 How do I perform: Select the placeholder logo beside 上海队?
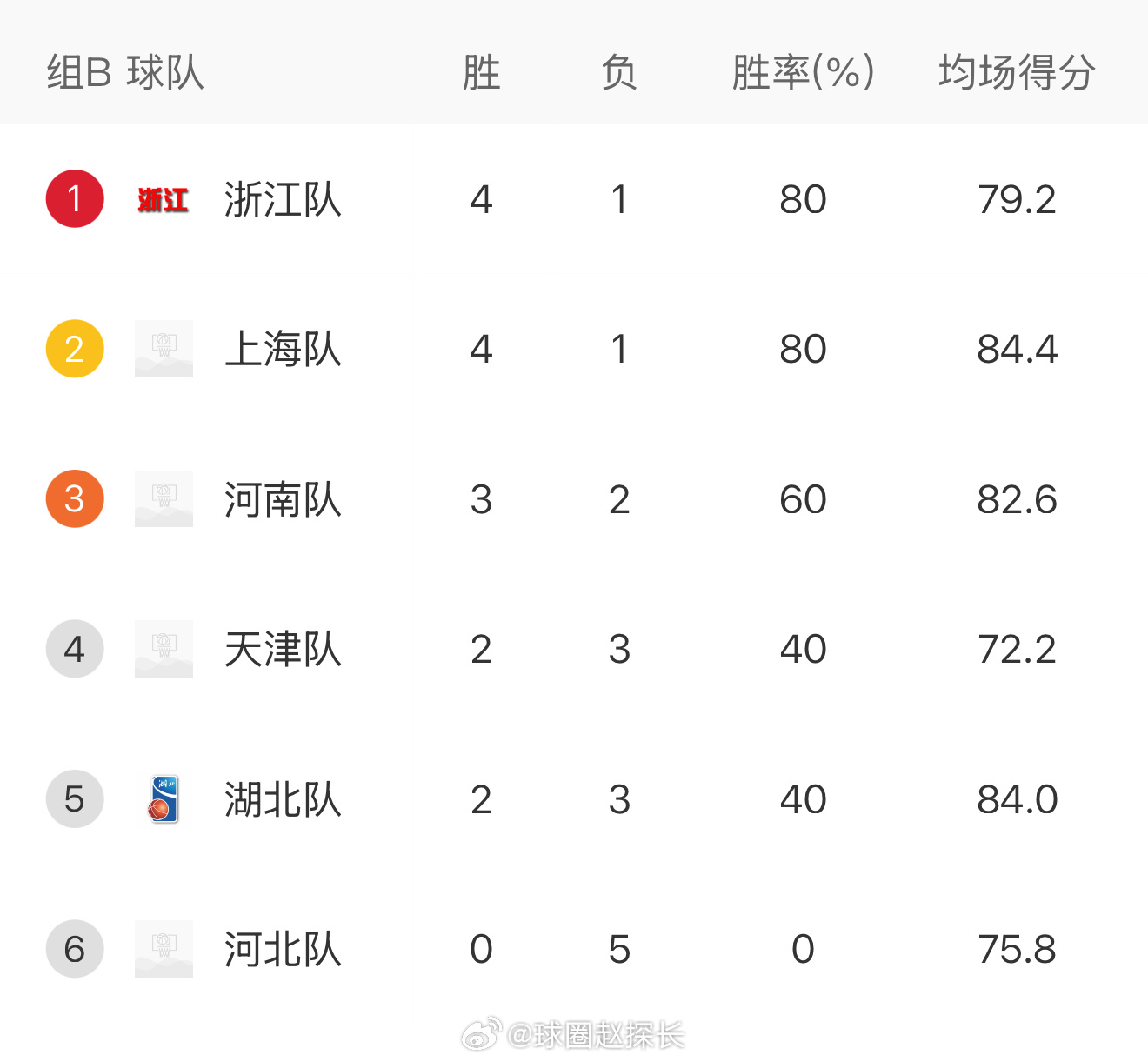click(x=164, y=349)
